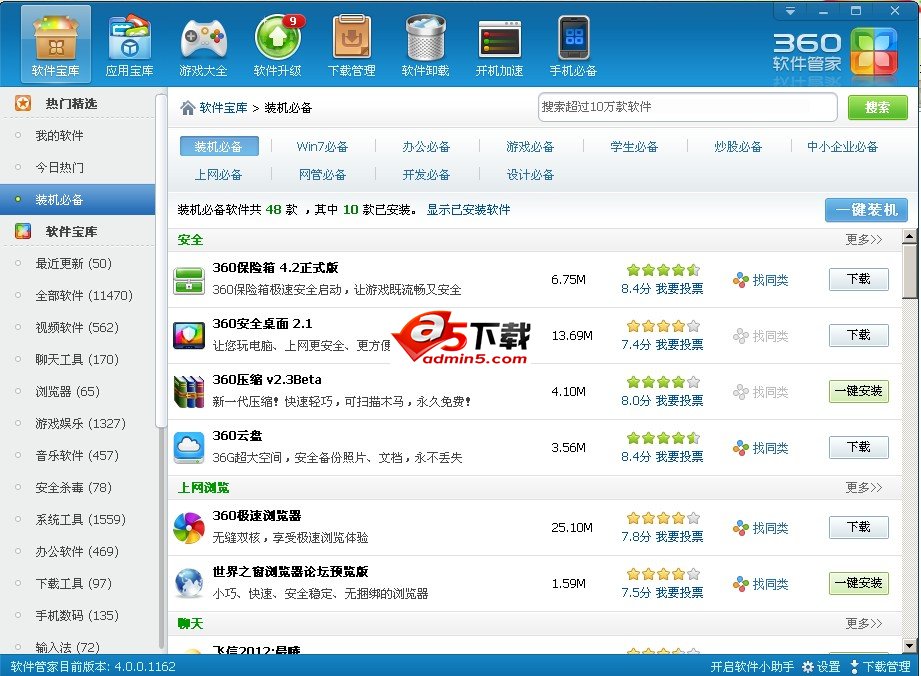Viewport: 921px width, 676px height.
Task: Download 360保险箱 with 下载 button
Action: coord(859,279)
